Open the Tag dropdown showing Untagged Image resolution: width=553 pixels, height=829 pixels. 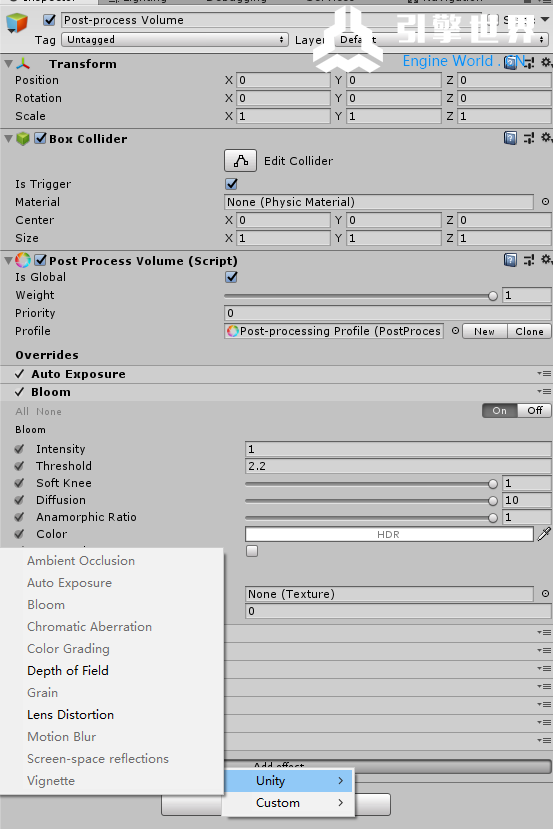(x=175, y=40)
